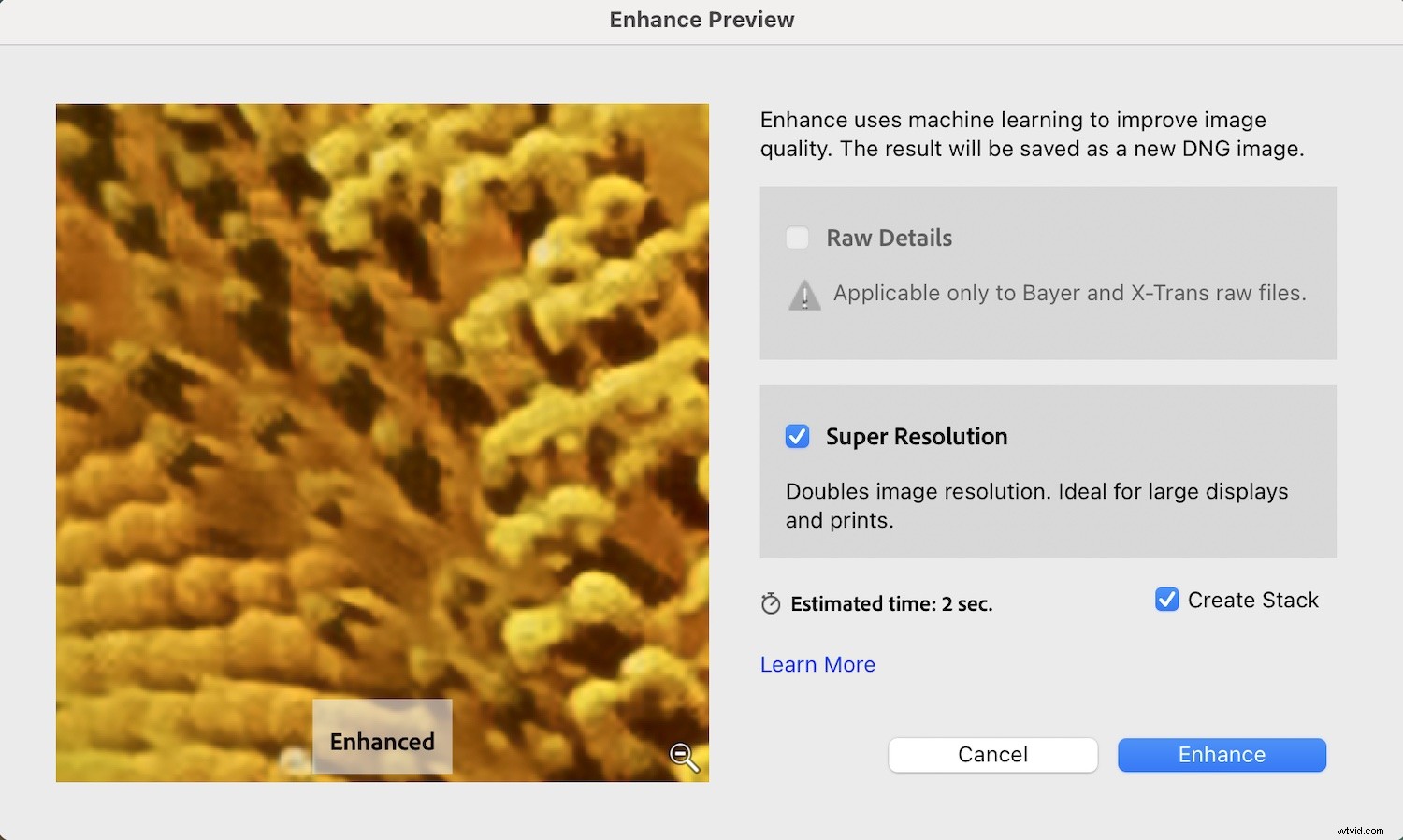Click the enhanced preview thumbnail image
Screen dimensions: 1403x840
[x=382, y=374]
